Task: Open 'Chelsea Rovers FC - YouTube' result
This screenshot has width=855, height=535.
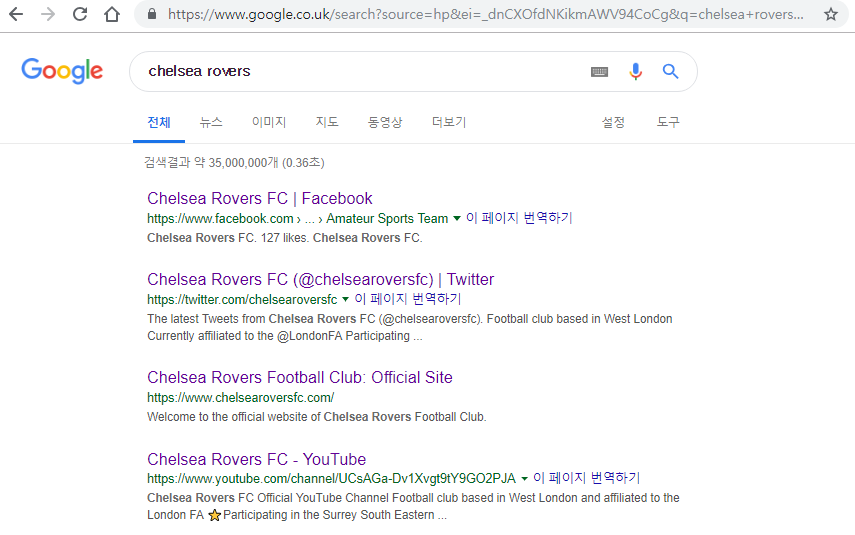Action: pos(256,459)
